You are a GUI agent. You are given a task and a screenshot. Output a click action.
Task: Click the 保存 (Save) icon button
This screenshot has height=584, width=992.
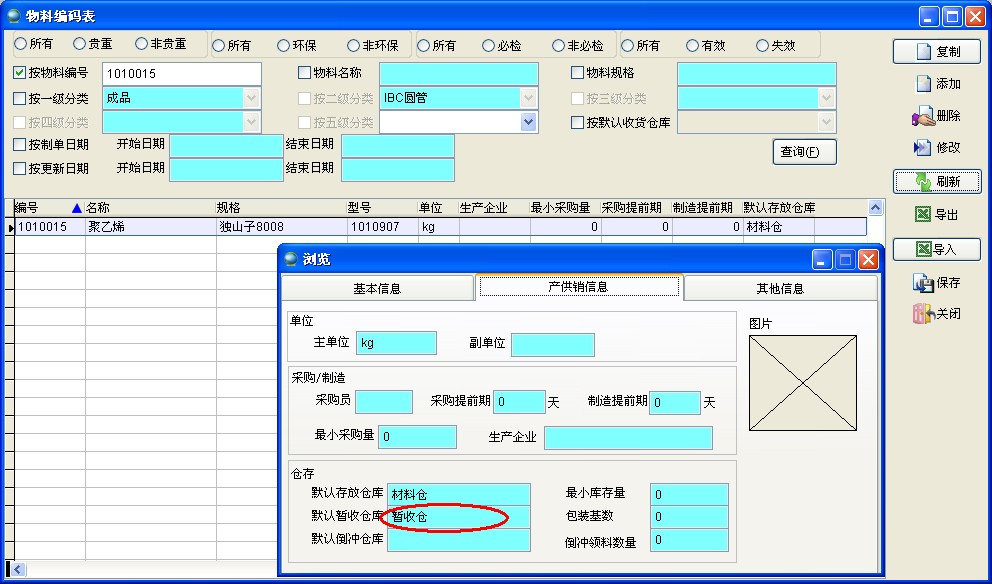[936, 282]
